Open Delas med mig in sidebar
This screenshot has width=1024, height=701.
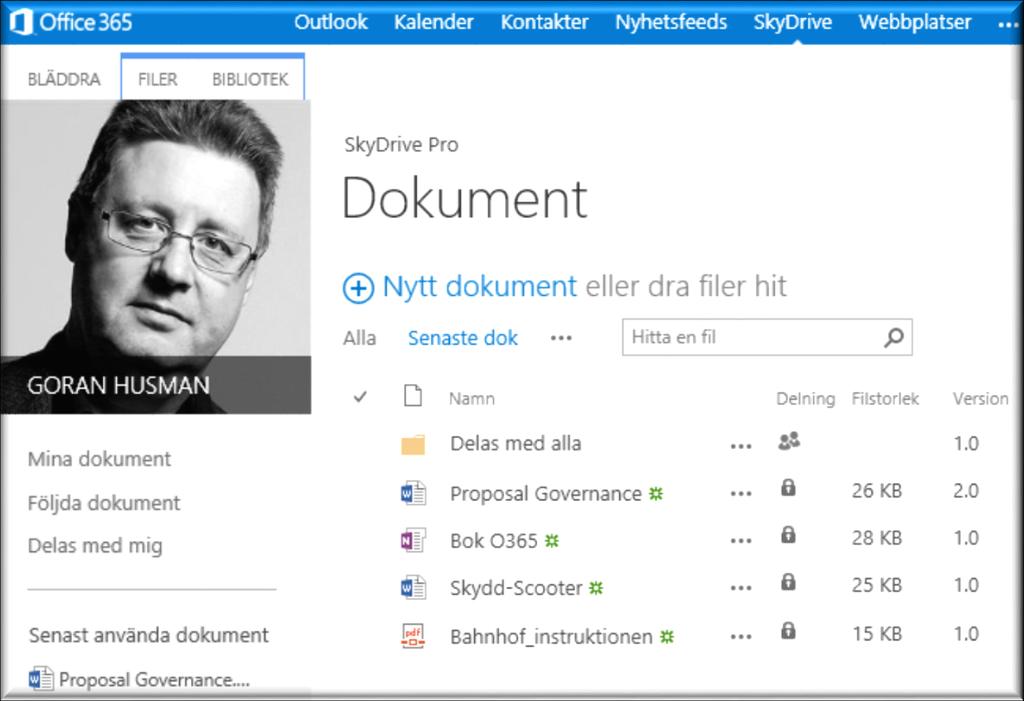click(95, 546)
